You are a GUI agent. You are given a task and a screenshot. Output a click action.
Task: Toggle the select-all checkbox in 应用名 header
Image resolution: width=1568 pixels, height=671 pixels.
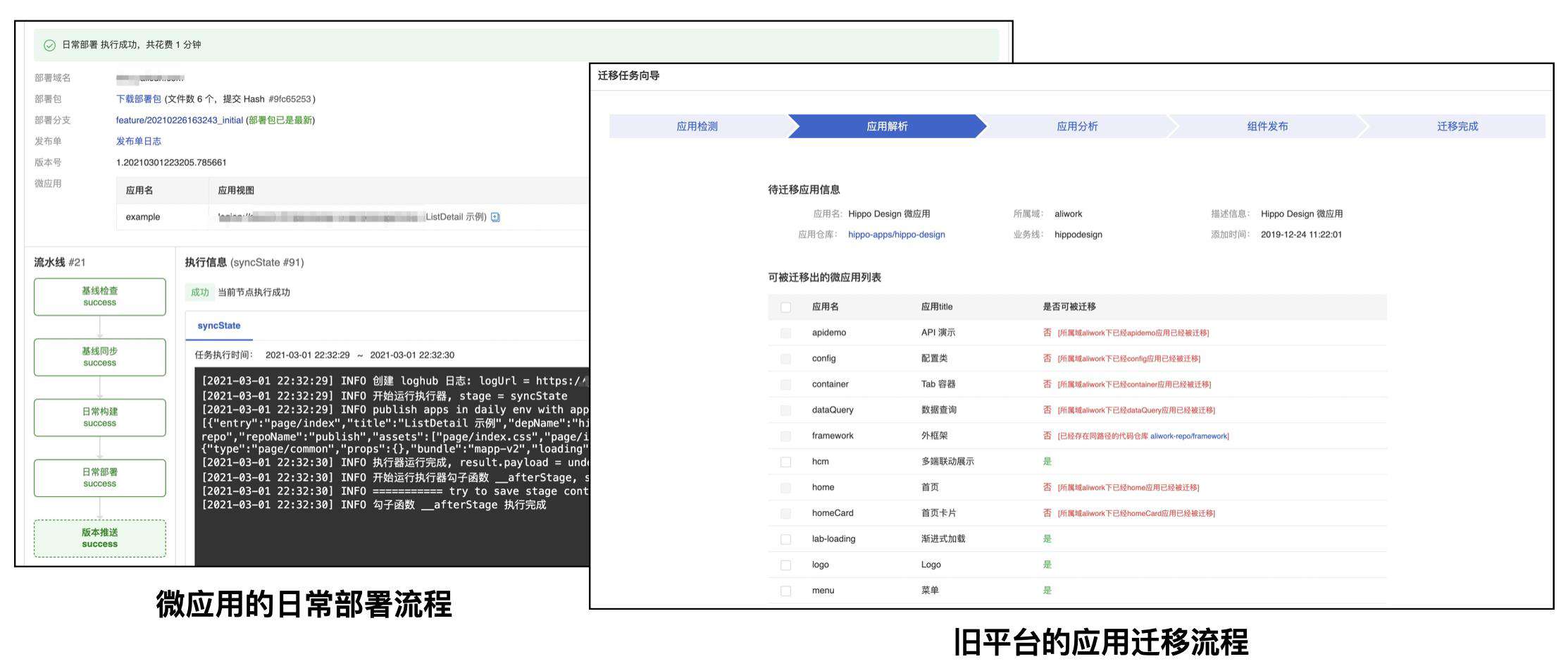[785, 307]
